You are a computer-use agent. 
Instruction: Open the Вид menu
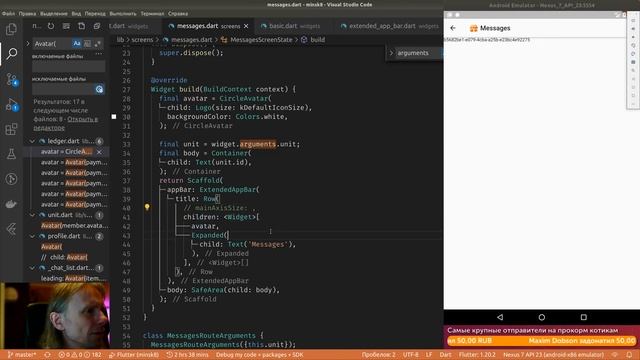pos(76,13)
